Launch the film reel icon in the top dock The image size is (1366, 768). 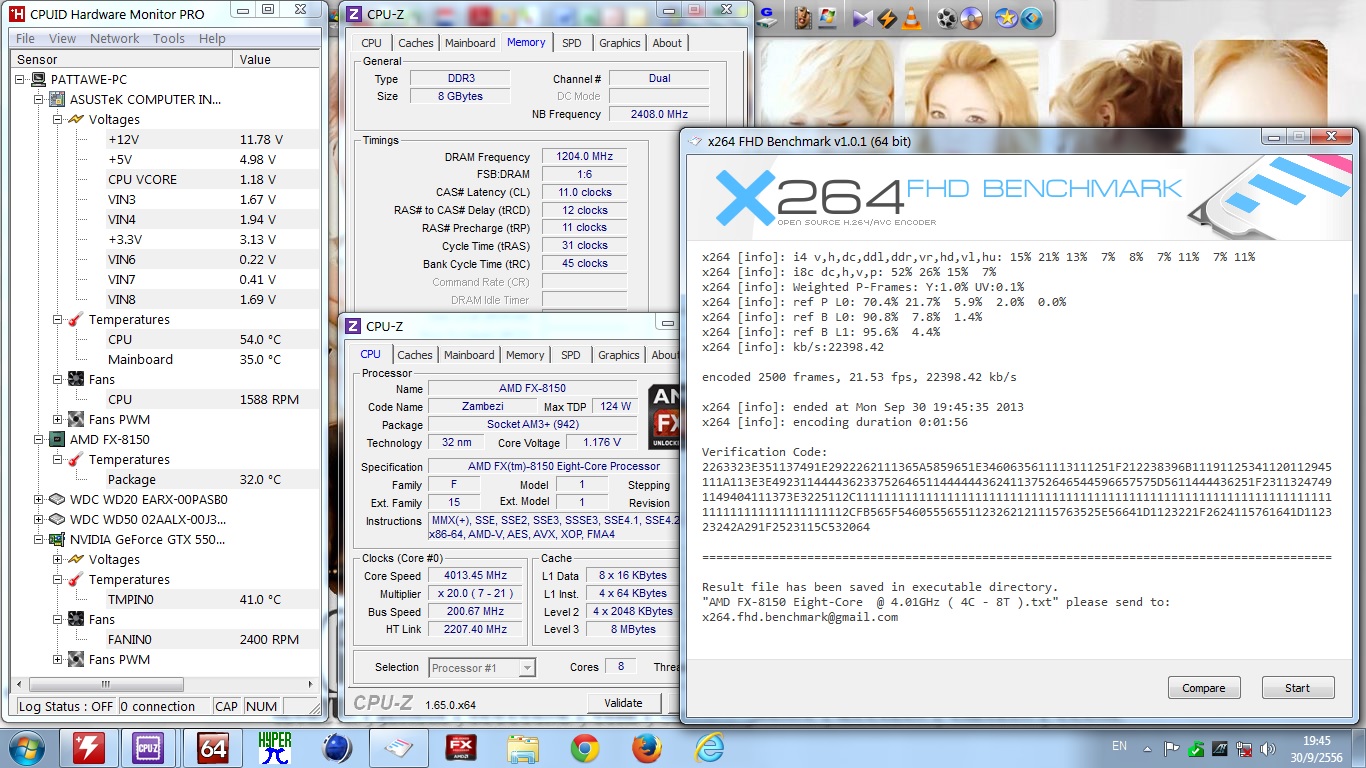tap(946, 18)
